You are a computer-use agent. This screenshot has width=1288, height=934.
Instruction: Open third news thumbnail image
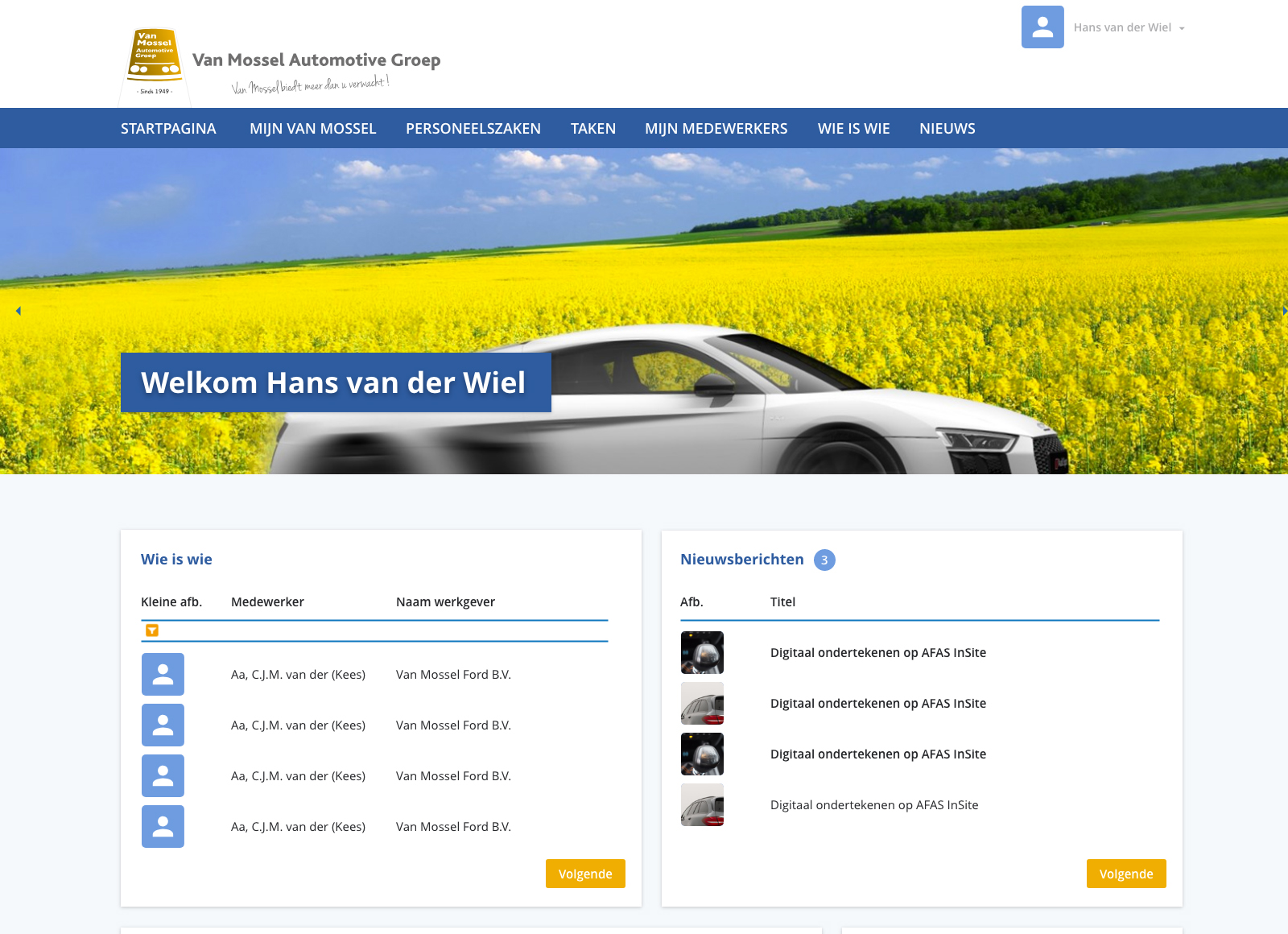702,754
